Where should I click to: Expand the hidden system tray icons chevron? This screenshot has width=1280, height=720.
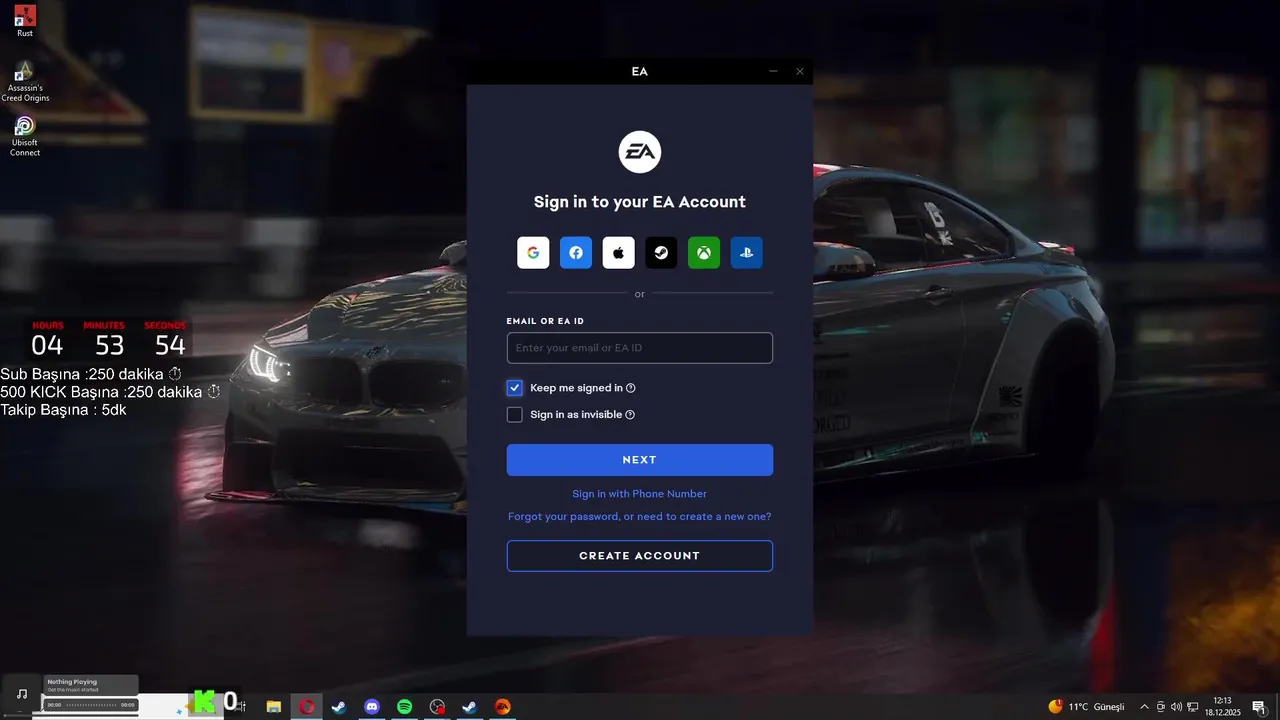coord(1144,707)
